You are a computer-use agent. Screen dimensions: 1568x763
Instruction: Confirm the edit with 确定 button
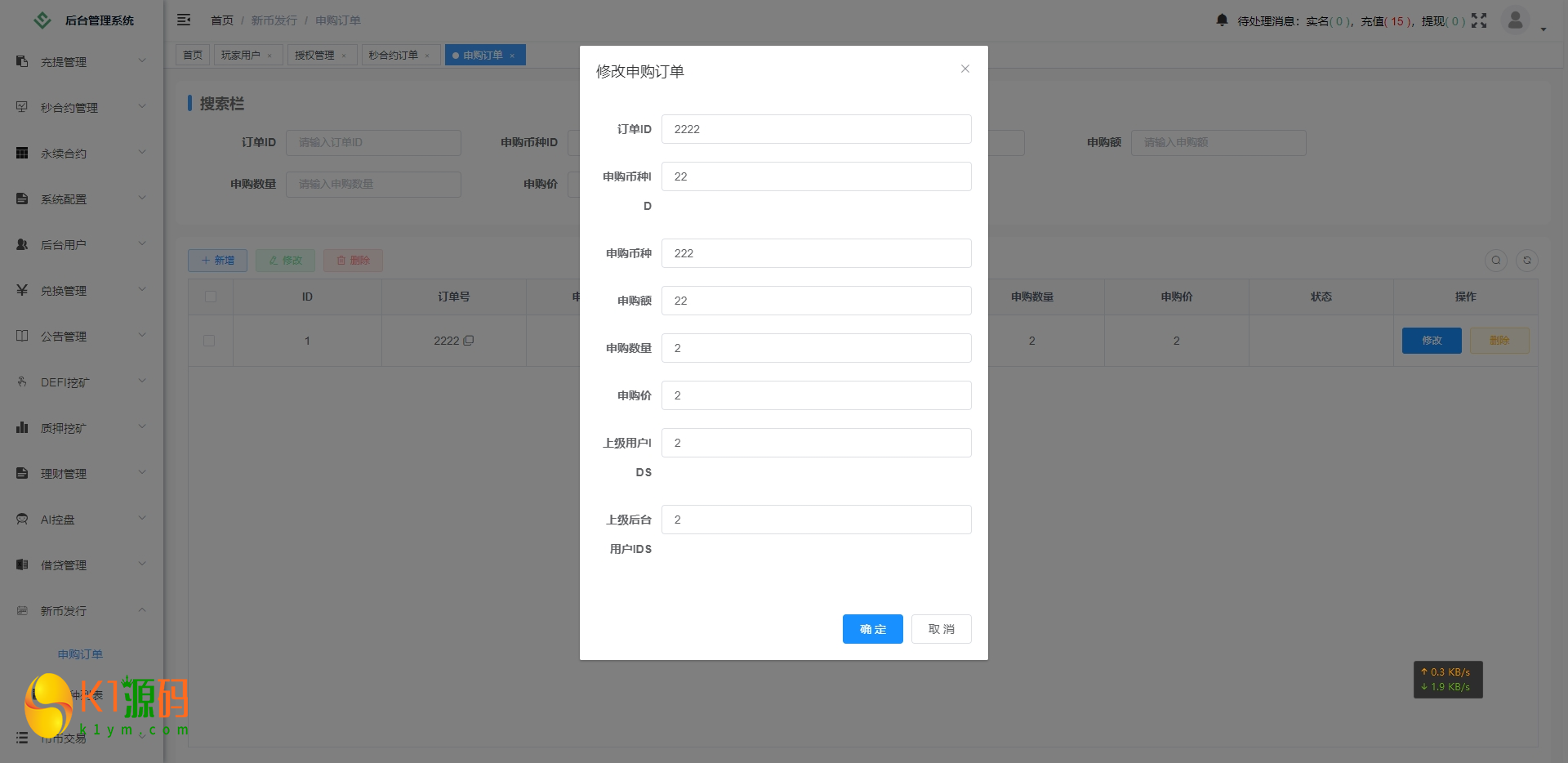tap(873, 629)
